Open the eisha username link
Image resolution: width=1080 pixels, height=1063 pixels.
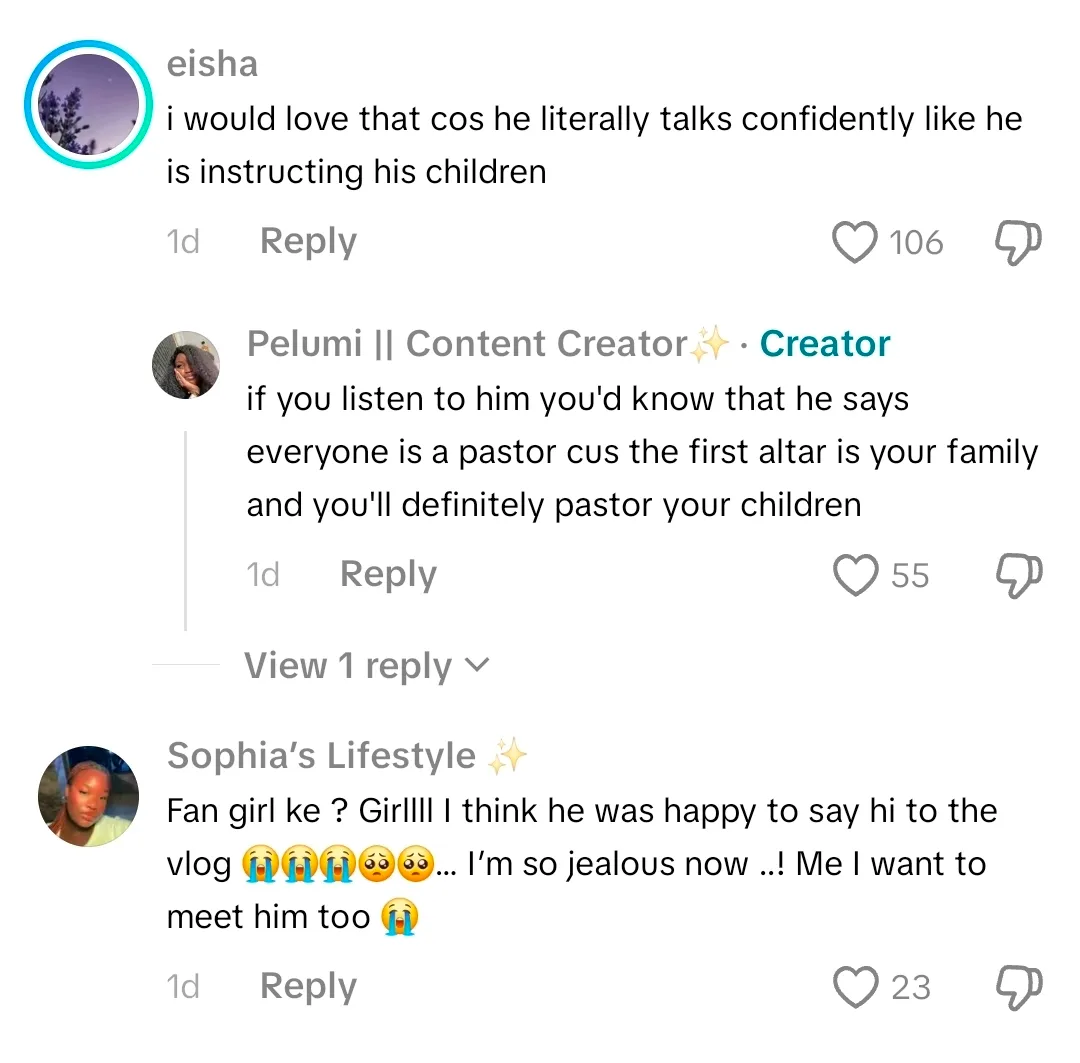212,64
